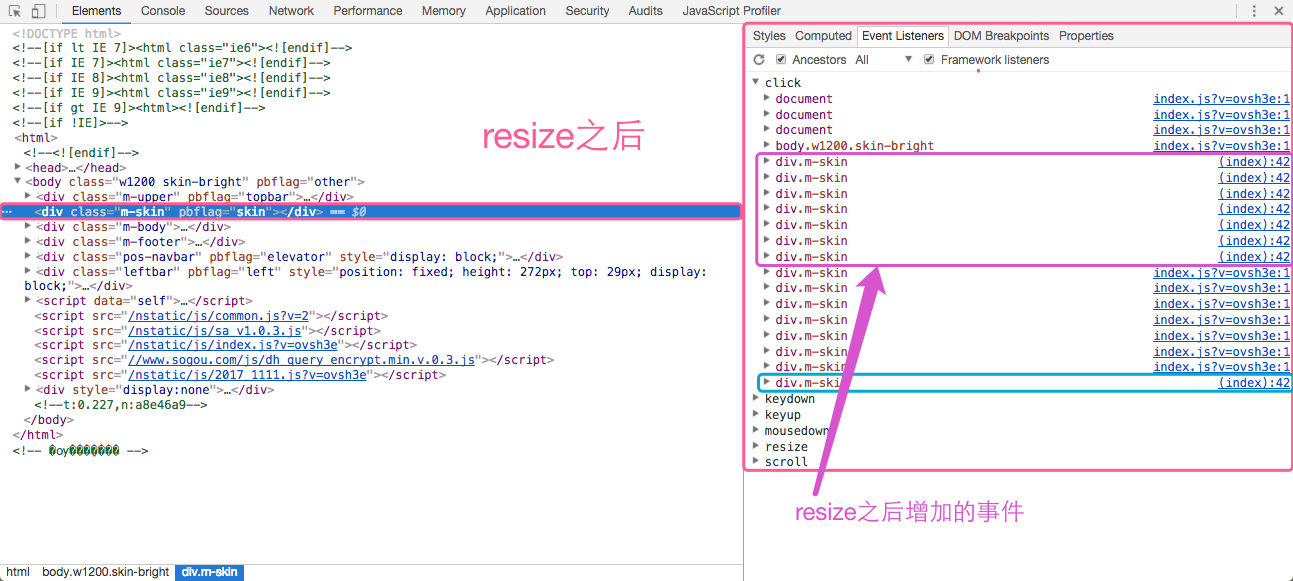The height and width of the screenshot is (581, 1293).
Task: Open the All listeners filter dropdown
Action: pos(884,60)
